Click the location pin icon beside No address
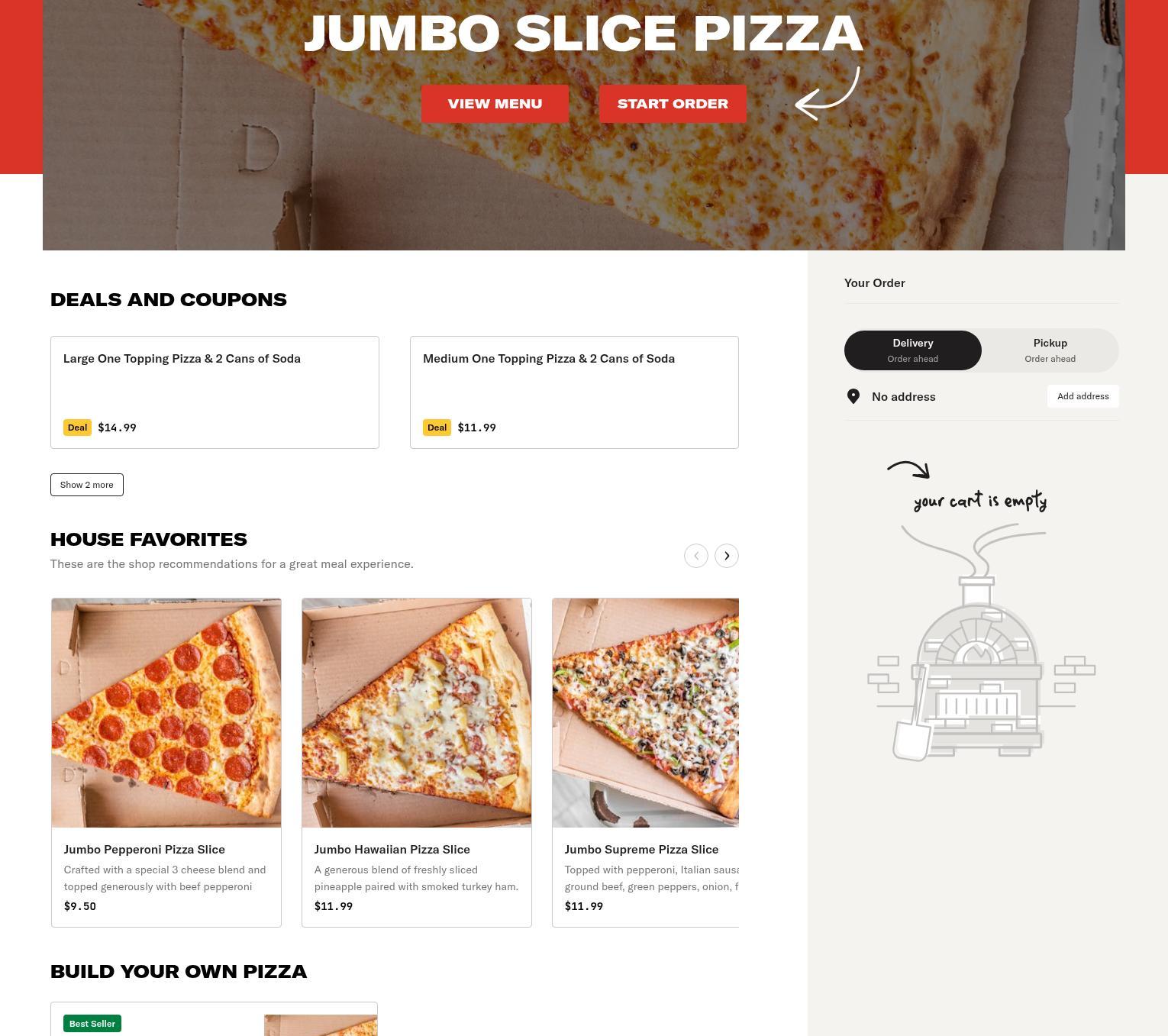This screenshot has height=1036, width=1168. [x=853, y=396]
